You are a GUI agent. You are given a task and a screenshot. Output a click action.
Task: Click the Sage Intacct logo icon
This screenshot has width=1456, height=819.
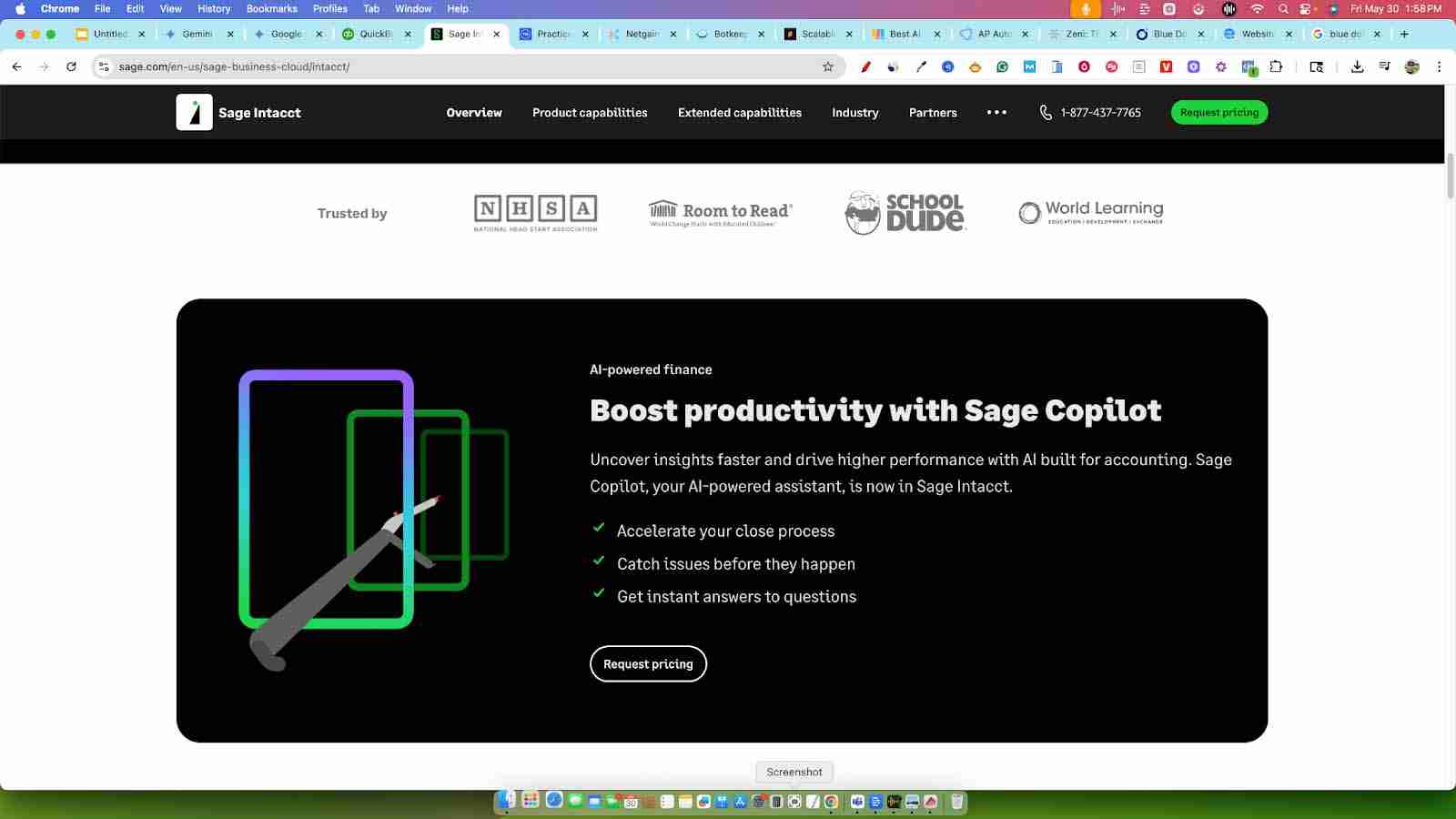coord(194,113)
